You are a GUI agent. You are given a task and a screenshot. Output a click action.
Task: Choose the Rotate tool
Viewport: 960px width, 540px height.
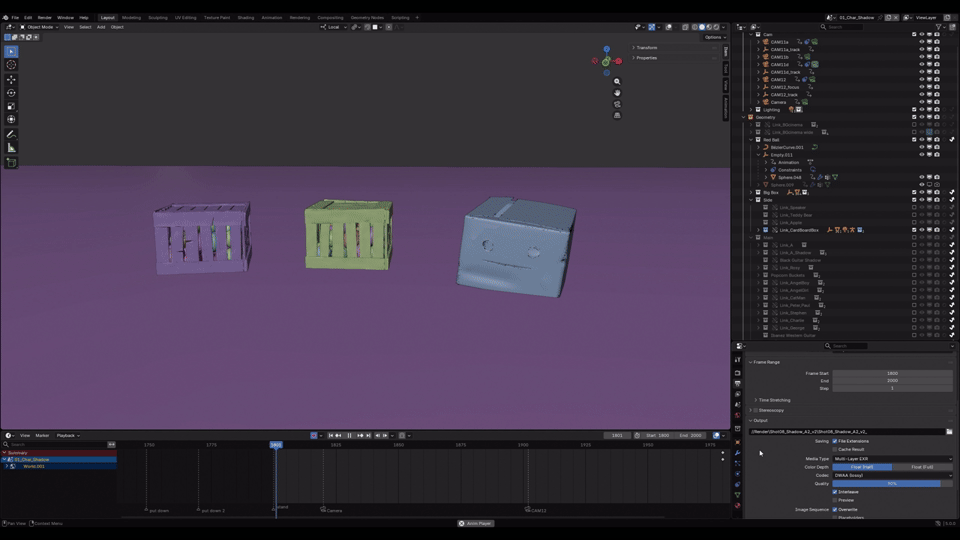point(11,93)
